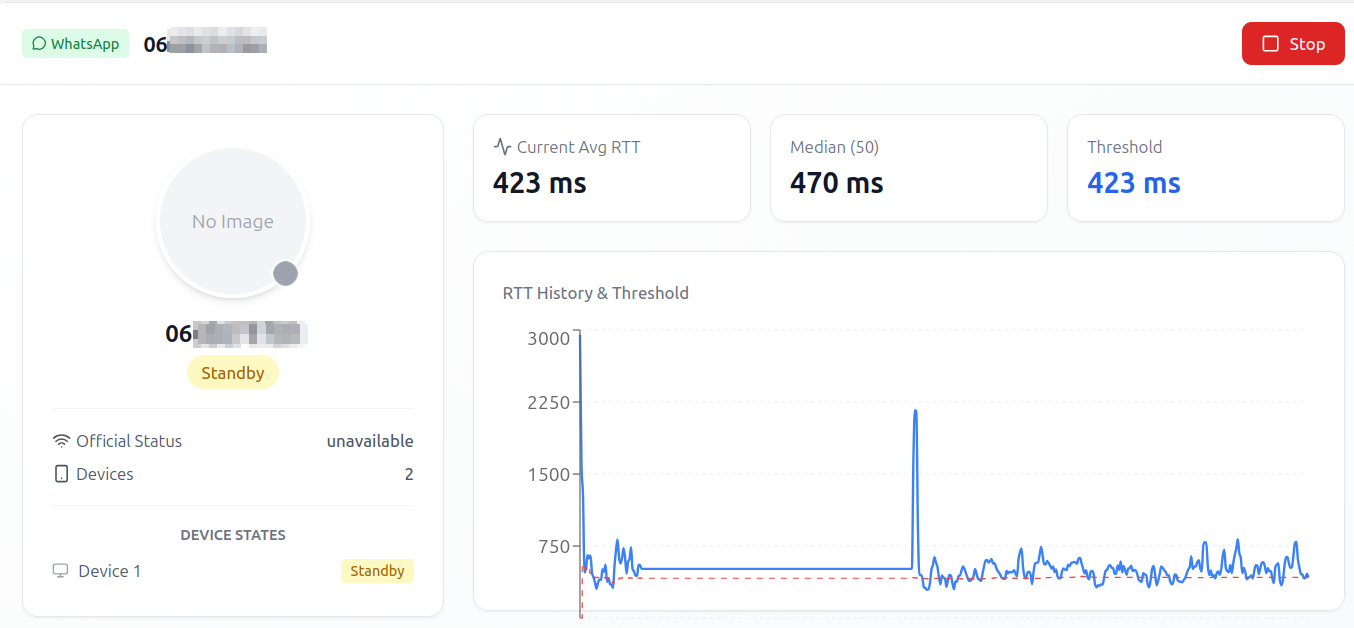Image resolution: width=1354 pixels, height=628 pixels.
Task: Click the monitor icon beside Device 1
Action: 61,571
